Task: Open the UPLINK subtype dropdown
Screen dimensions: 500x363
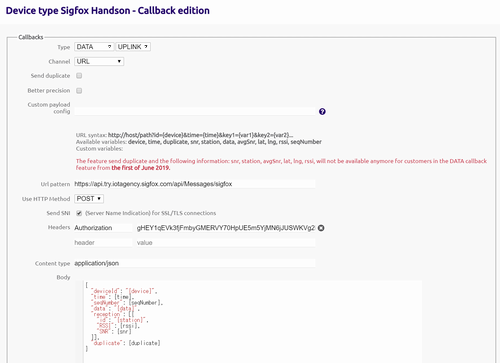Action: click(133, 47)
